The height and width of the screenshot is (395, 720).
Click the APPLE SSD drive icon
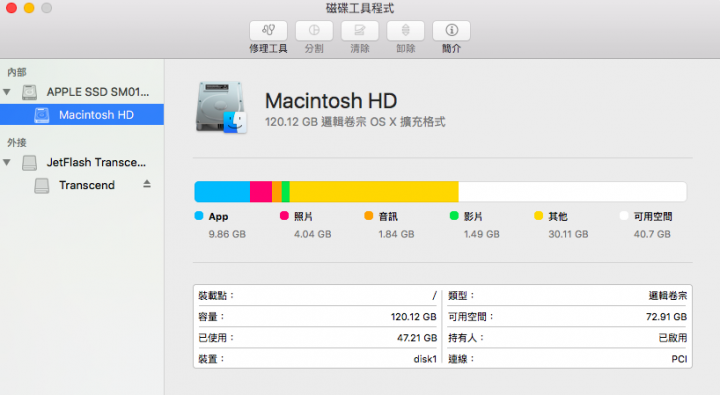point(29,92)
